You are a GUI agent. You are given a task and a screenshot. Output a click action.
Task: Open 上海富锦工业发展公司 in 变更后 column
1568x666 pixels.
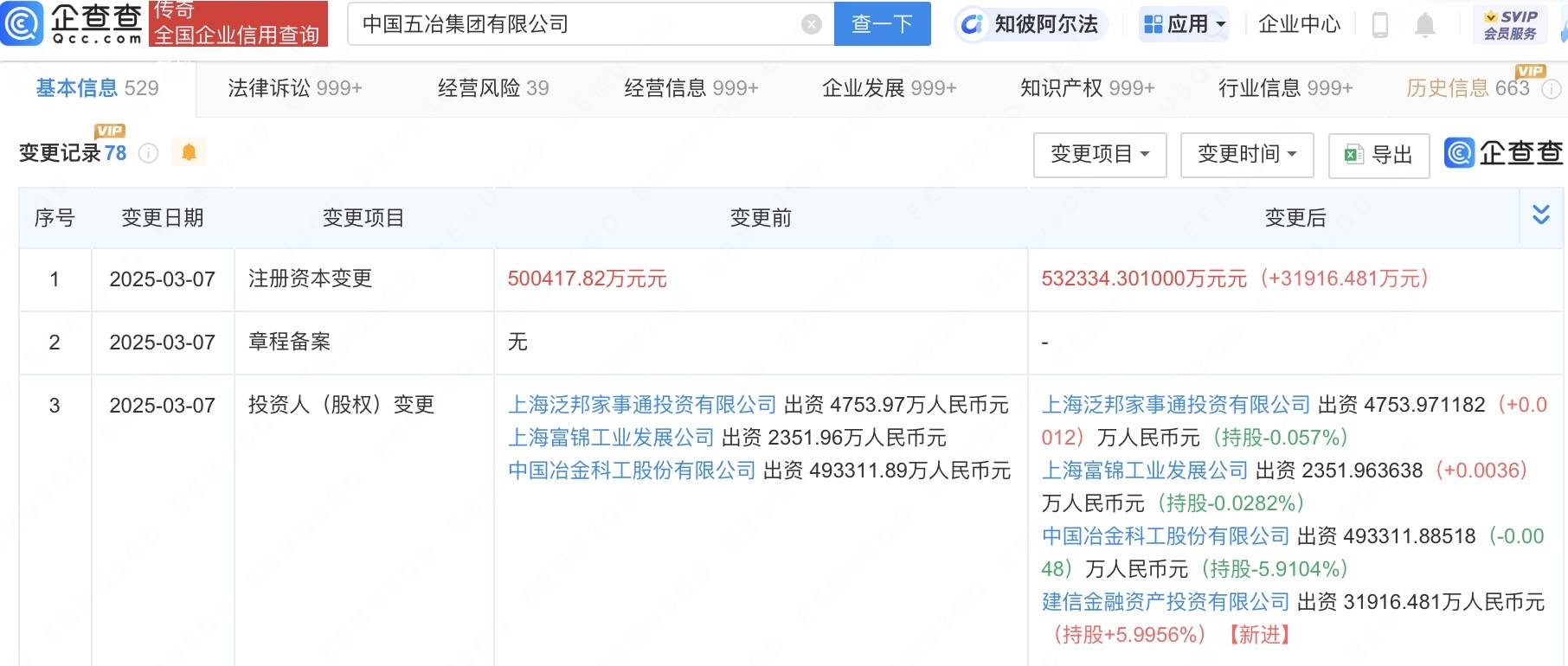[x=1145, y=471]
